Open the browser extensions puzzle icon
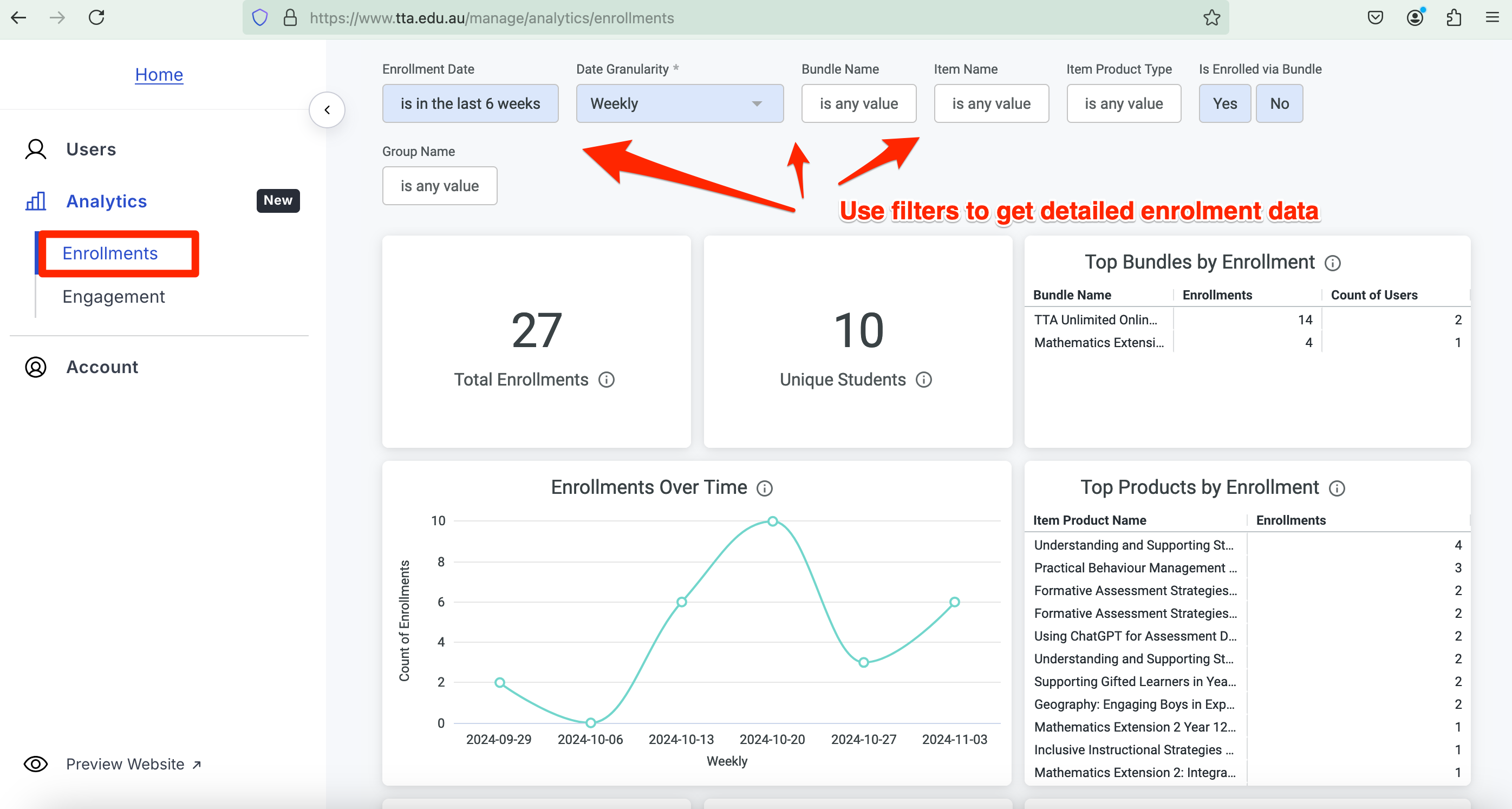 [1454, 18]
